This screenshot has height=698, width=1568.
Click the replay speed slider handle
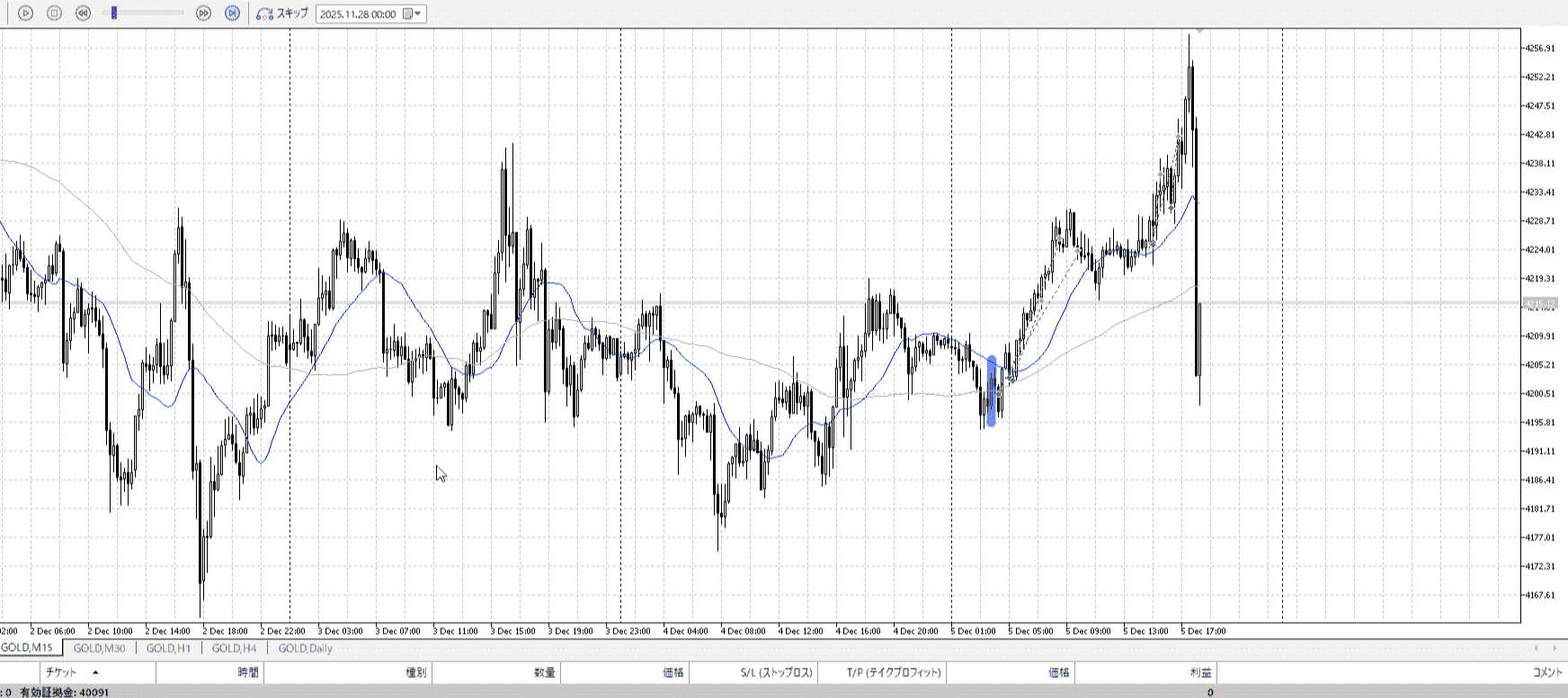tap(114, 13)
